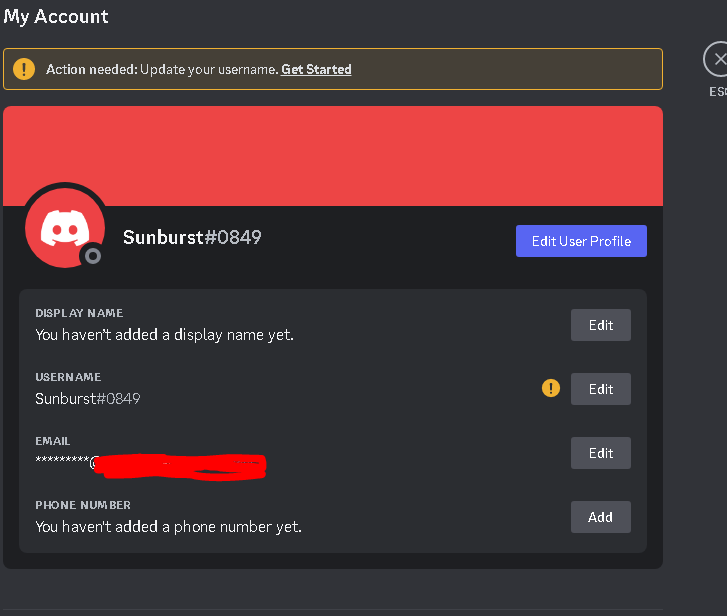Open the Get Started link
This screenshot has height=616, width=727.
pos(316,69)
